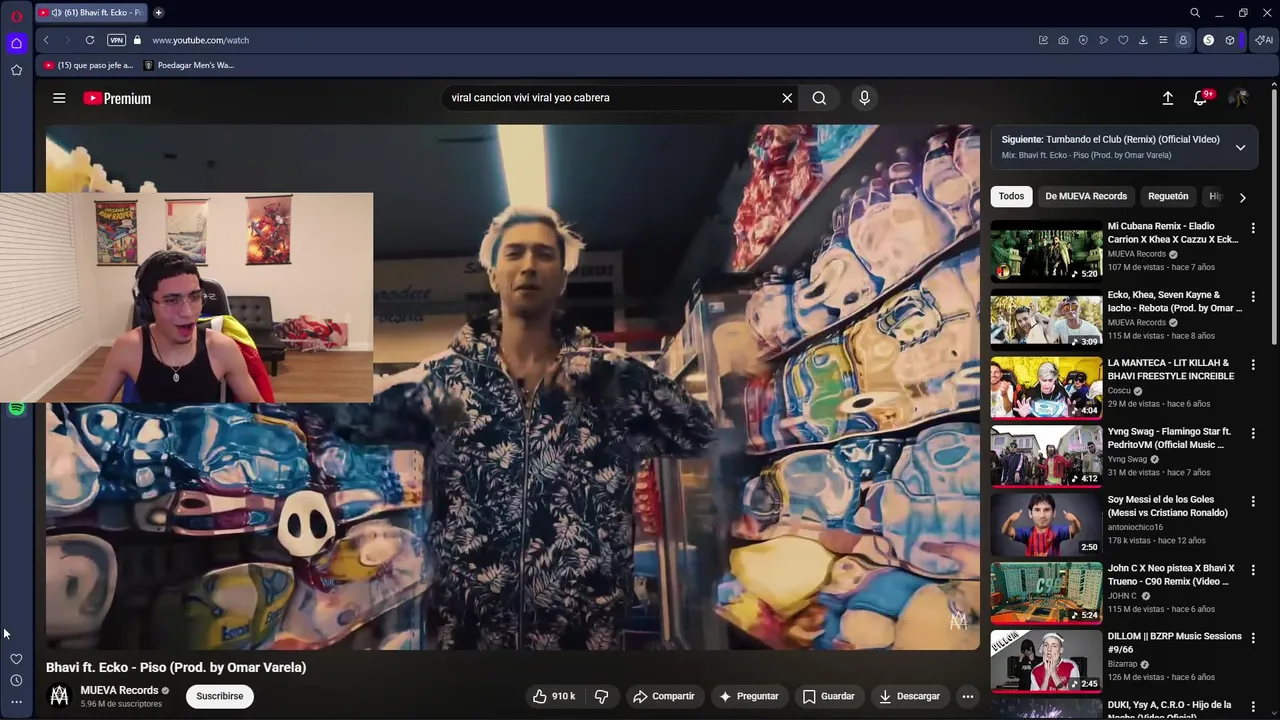Open new tab with plus button
Image resolution: width=1280 pixels, height=720 pixels.
(x=158, y=13)
